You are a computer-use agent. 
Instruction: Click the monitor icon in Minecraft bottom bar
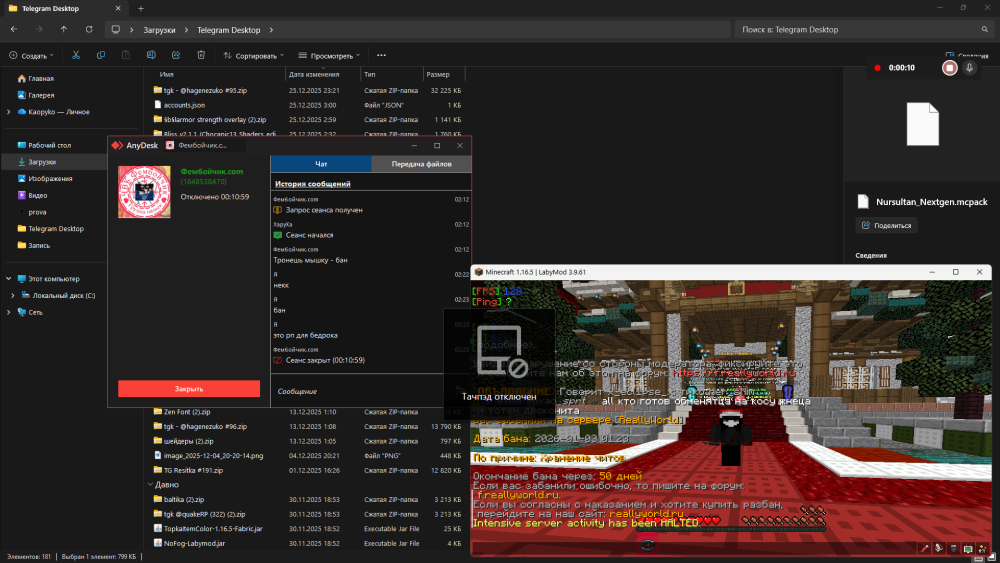968,548
